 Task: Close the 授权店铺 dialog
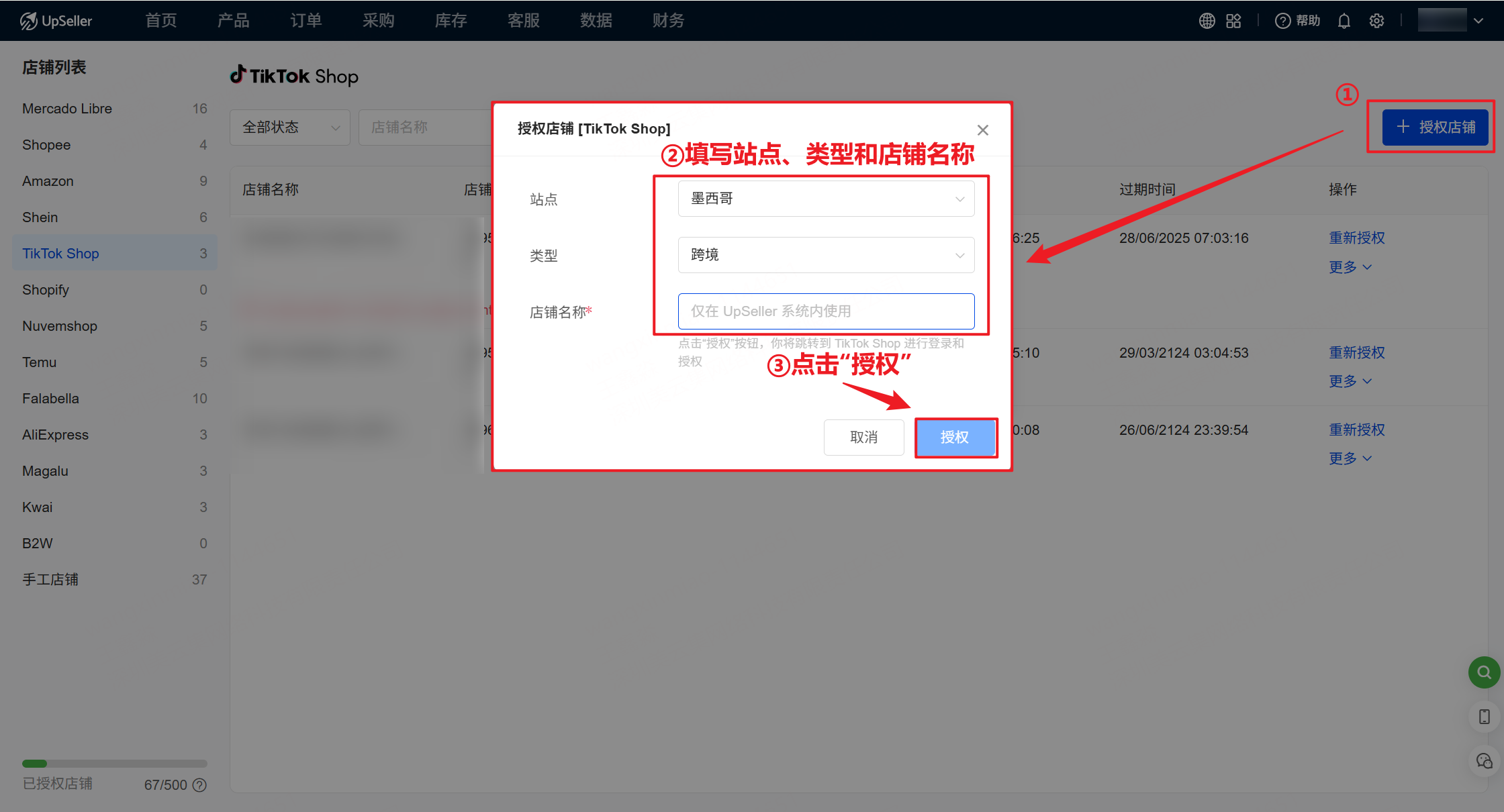tap(983, 130)
